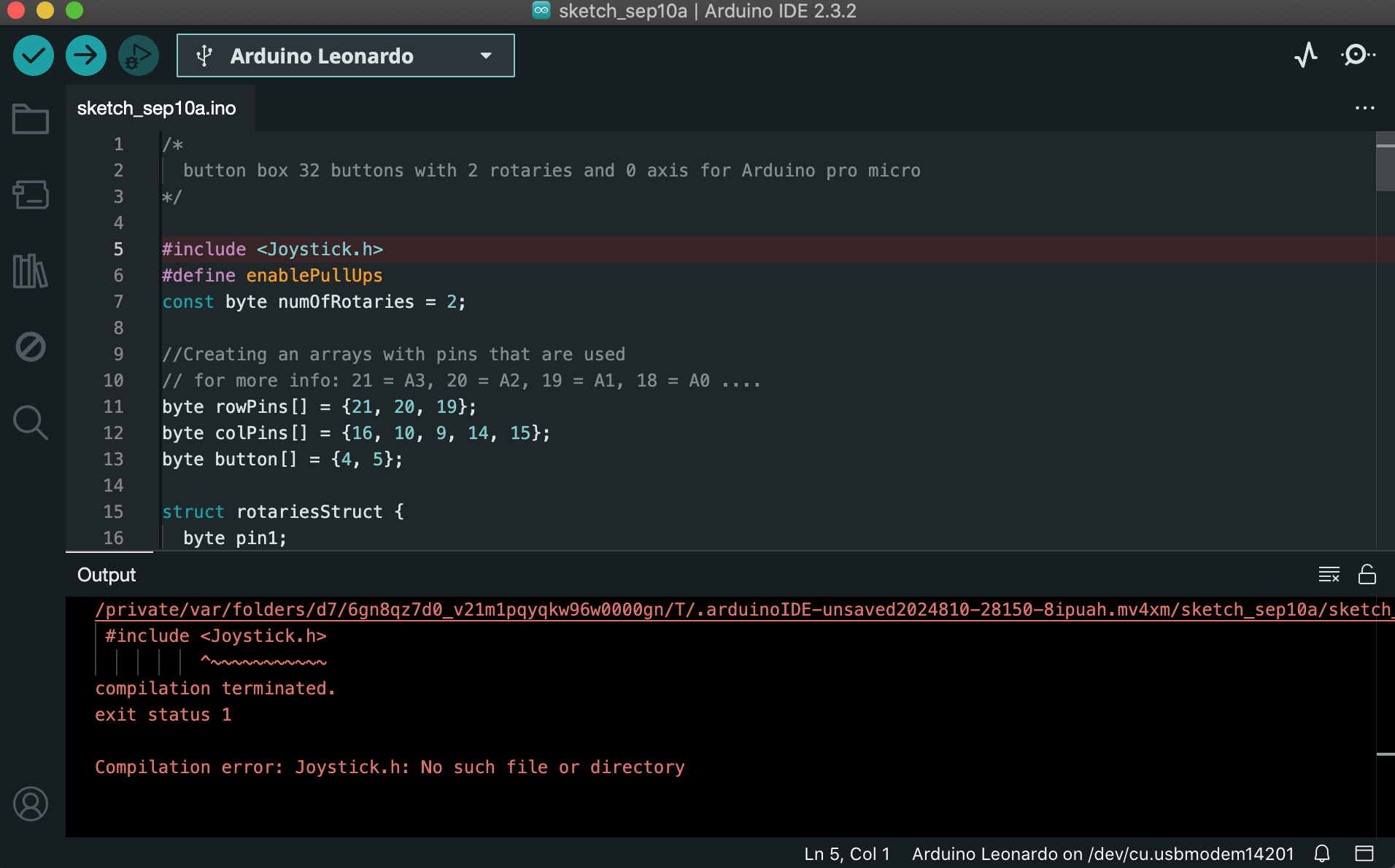Open the notifications bell
1395x868 pixels.
pyautogui.click(x=1322, y=853)
